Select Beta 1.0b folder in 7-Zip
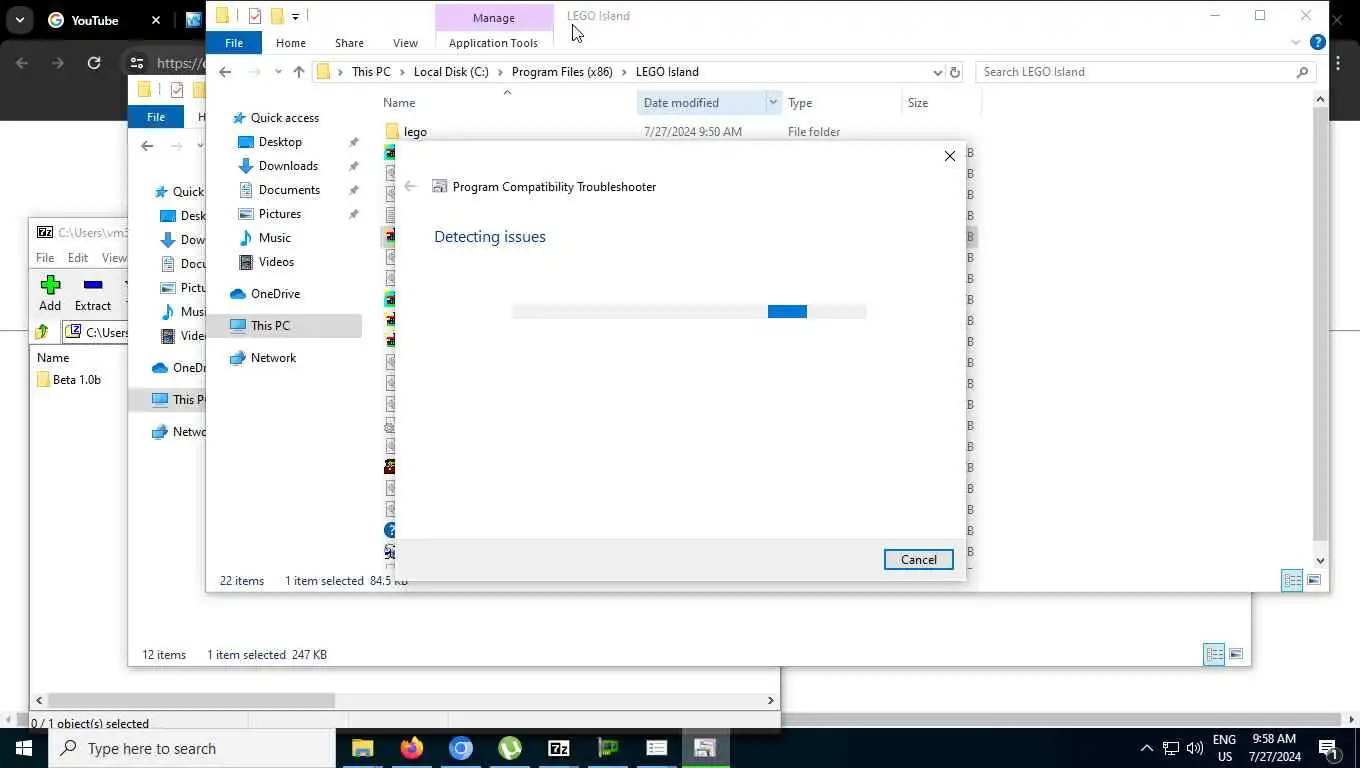 click(68, 380)
